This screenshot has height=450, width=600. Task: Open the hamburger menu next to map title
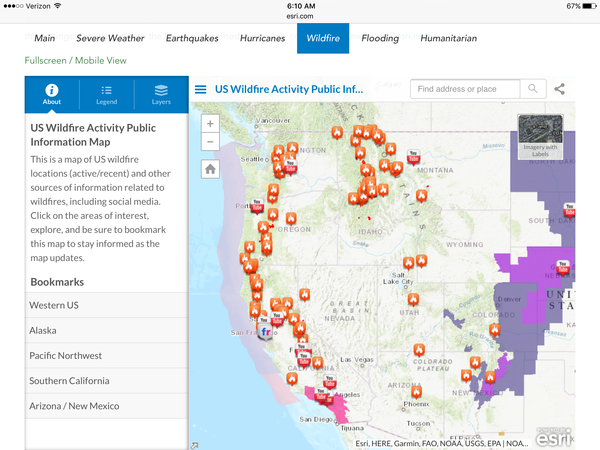point(201,89)
